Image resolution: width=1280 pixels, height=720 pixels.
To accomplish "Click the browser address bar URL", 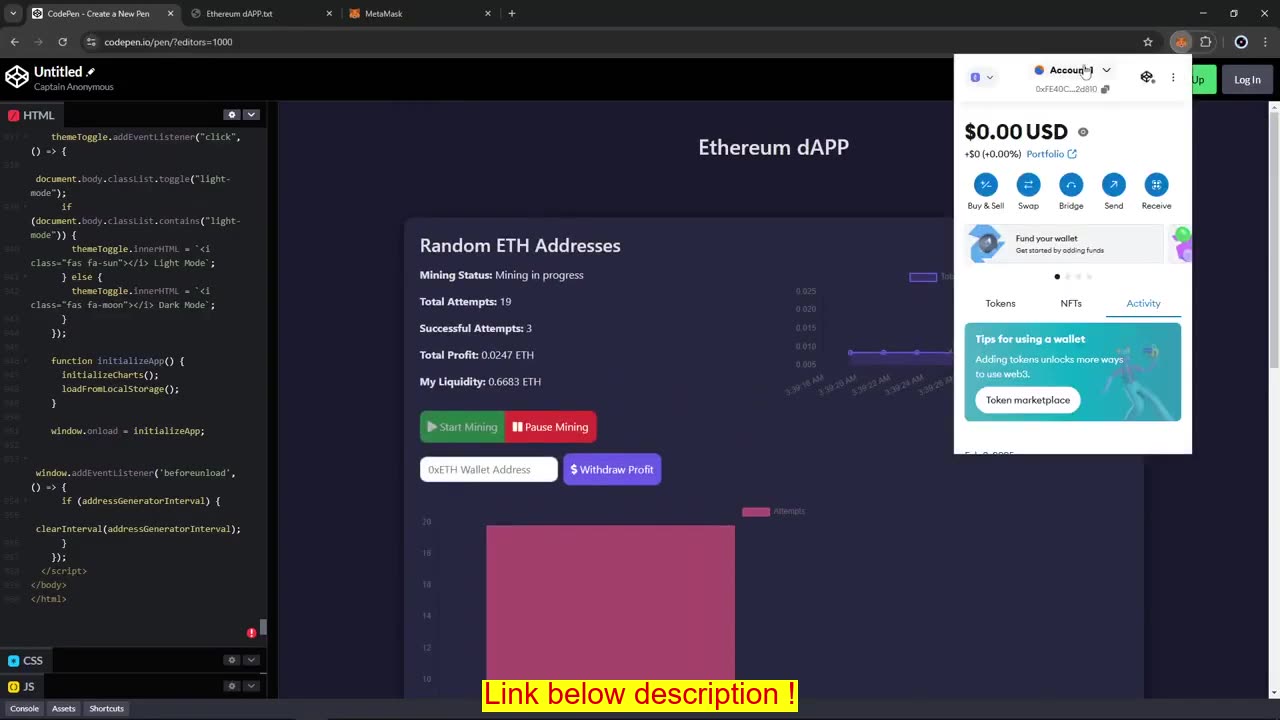I will 168,42.
